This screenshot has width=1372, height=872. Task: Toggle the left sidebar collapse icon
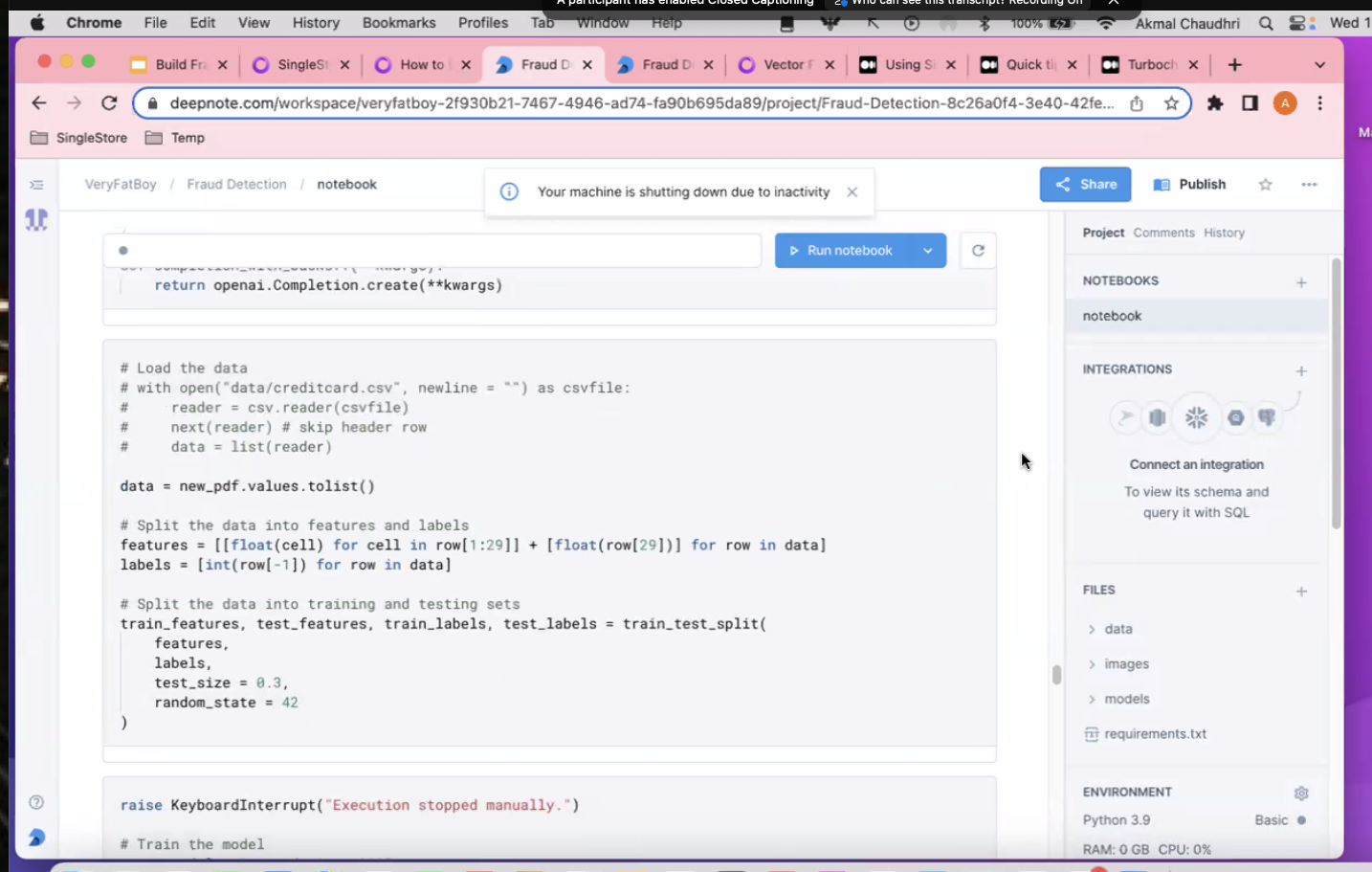point(36,185)
